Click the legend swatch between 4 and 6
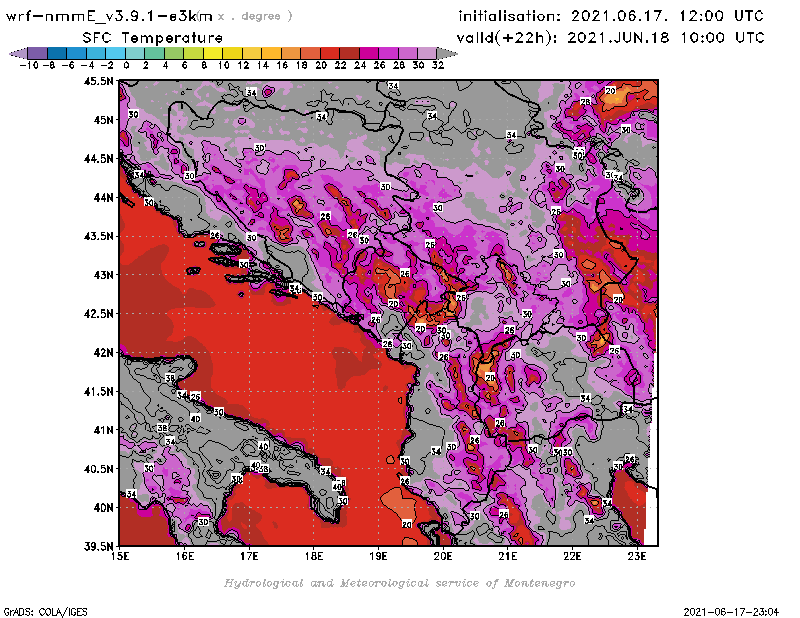The image size is (800, 618). tap(174, 53)
